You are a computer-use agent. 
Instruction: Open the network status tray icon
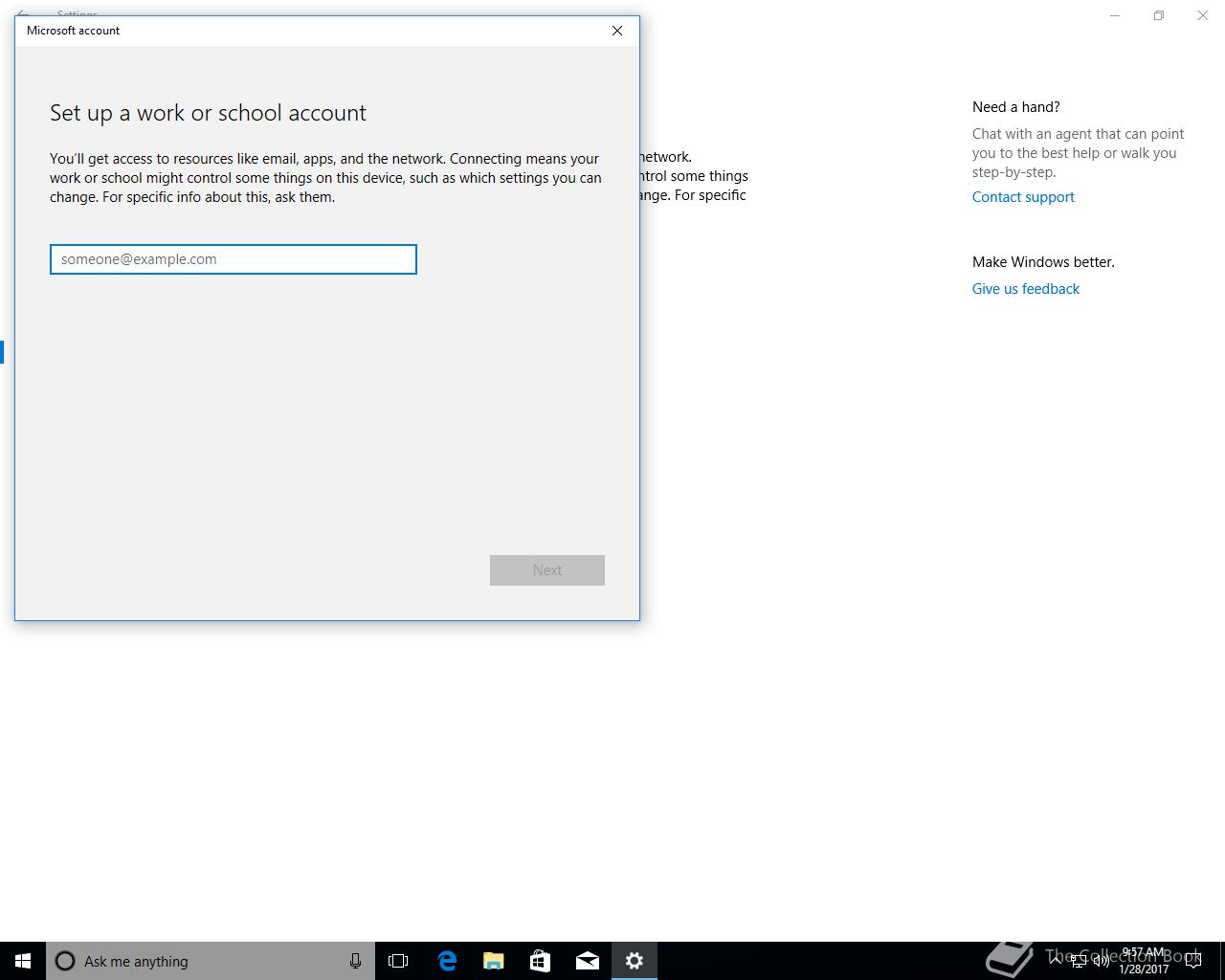(x=1079, y=961)
